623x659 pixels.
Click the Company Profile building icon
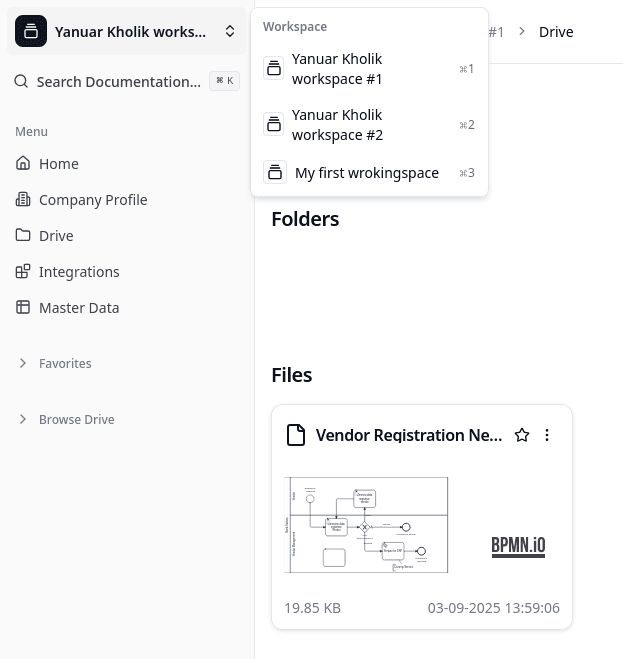click(23, 200)
